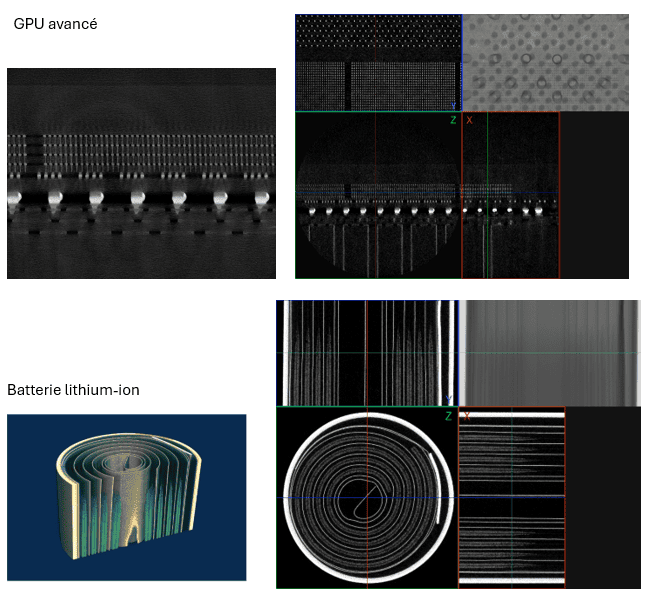Click the empty dark panel right of GPU slices
This screenshot has width=646, height=604.
pos(594,195)
